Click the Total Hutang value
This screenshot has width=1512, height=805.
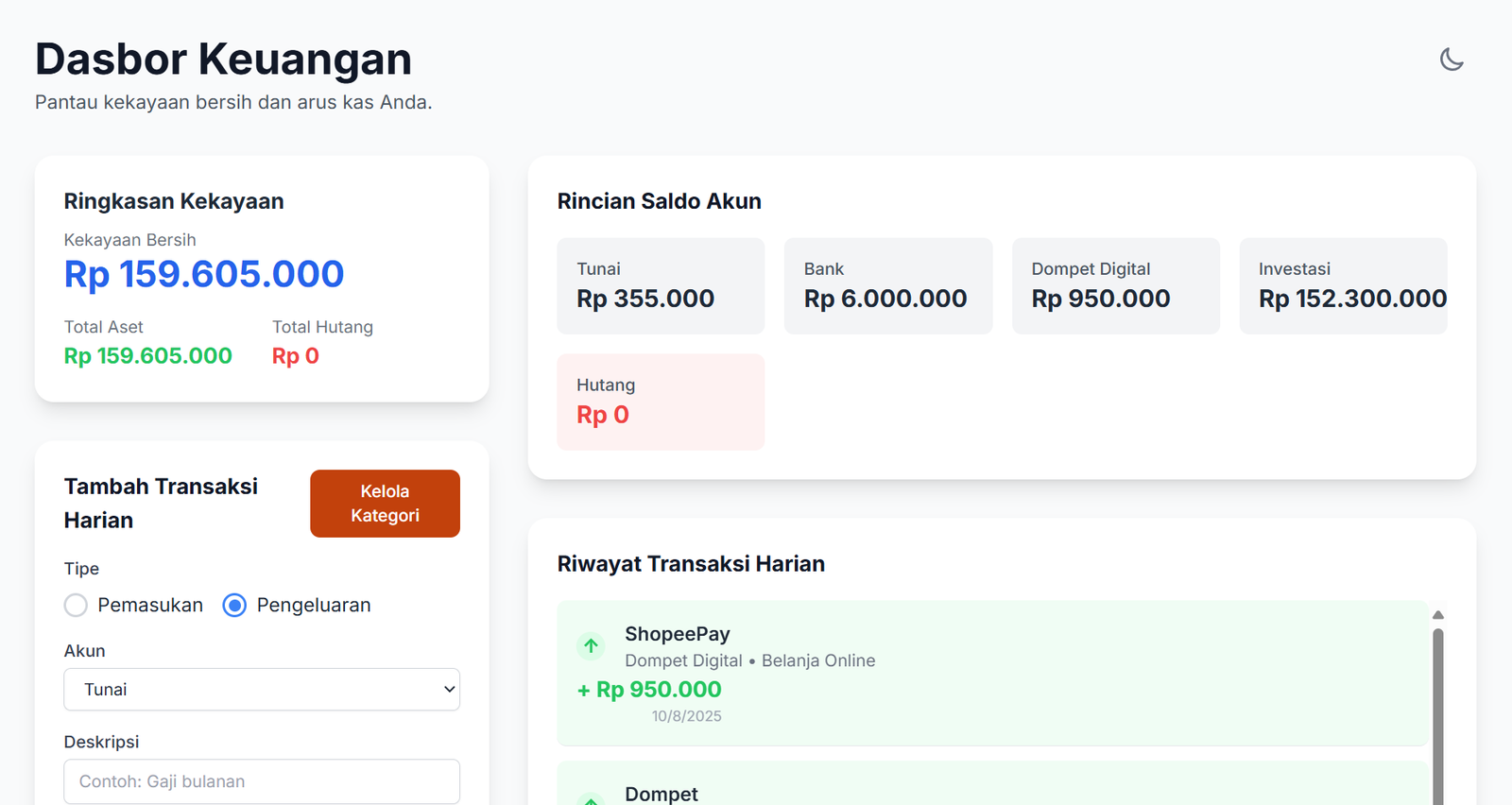[x=296, y=356]
